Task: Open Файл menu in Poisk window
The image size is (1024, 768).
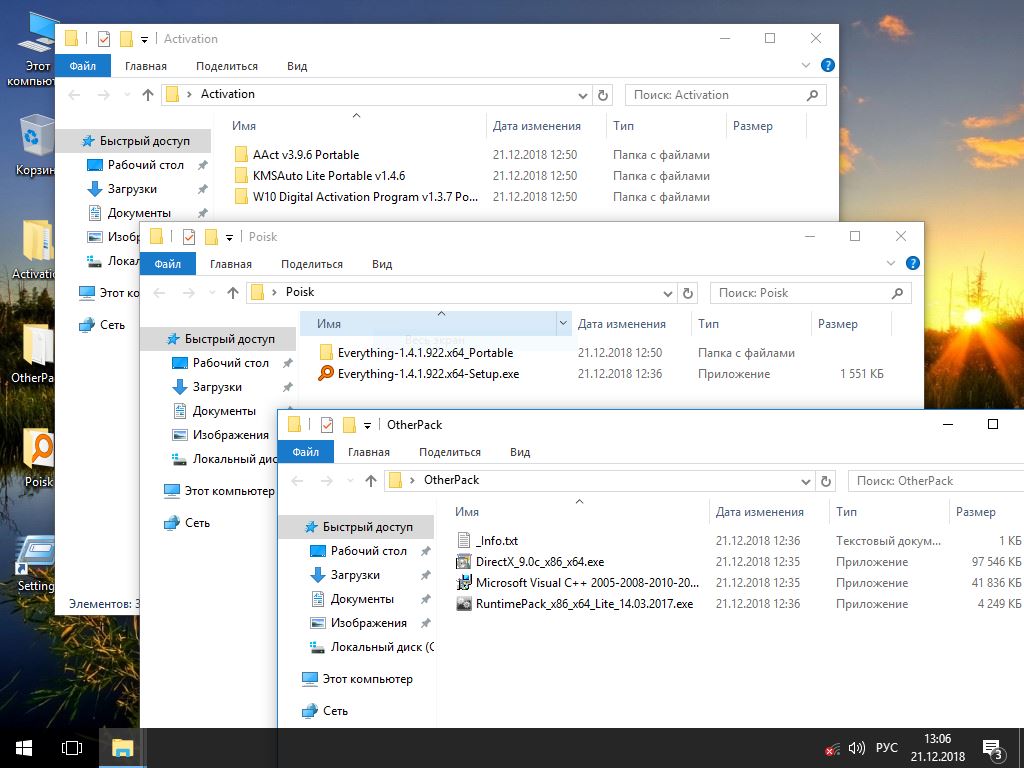Action: [x=168, y=264]
